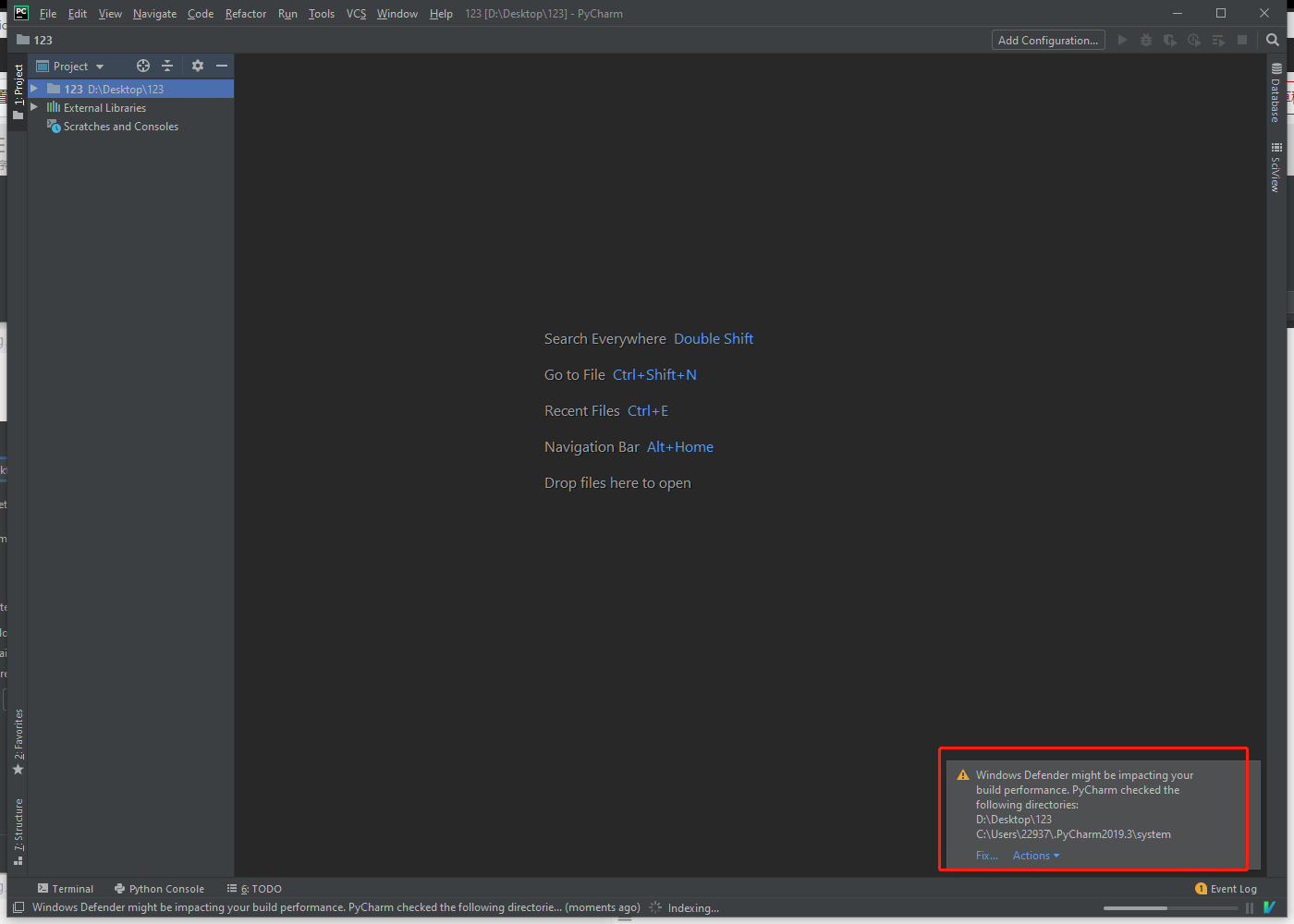
Task: Open the Run menu
Action: pyautogui.click(x=287, y=14)
